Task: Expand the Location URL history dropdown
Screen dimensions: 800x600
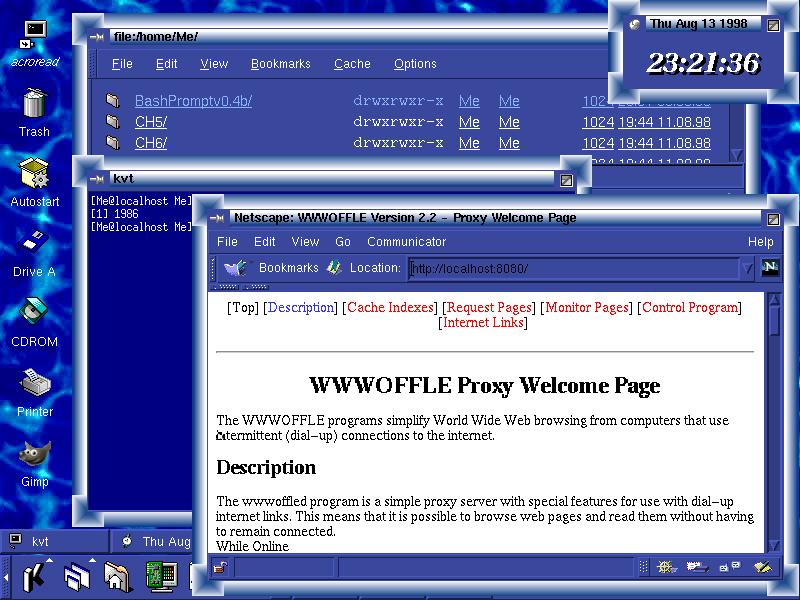Action: coord(746,268)
